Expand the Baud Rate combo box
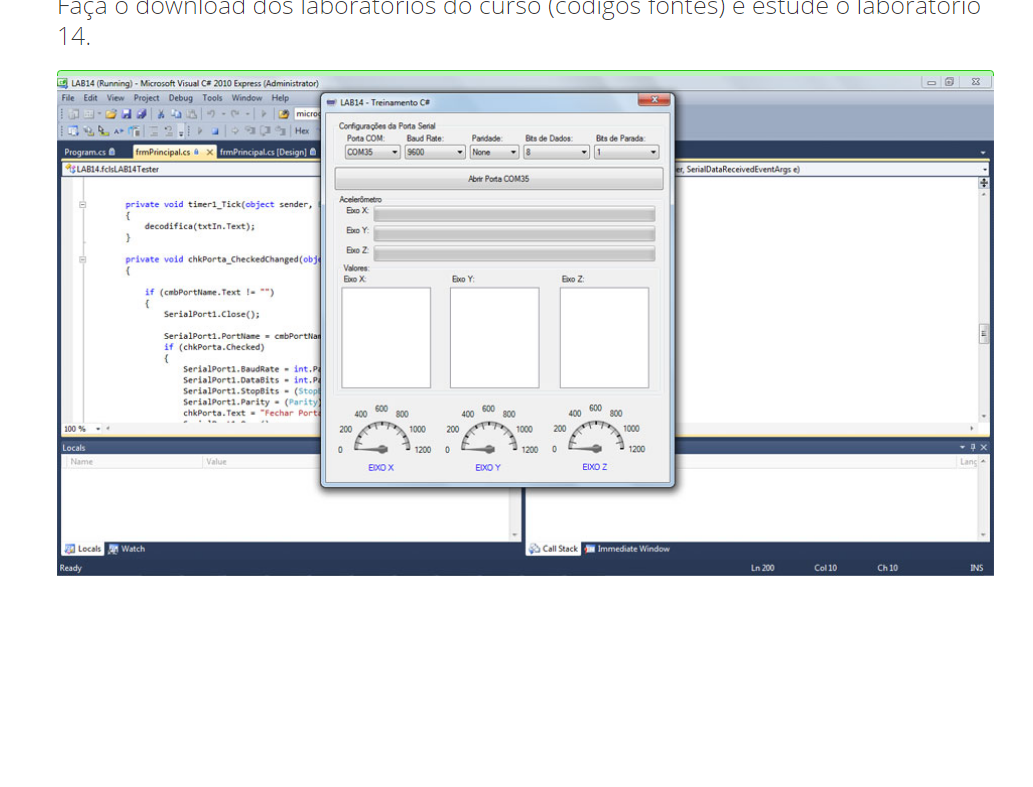Image resolution: width=1033 pixels, height=787 pixels. (x=460, y=152)
